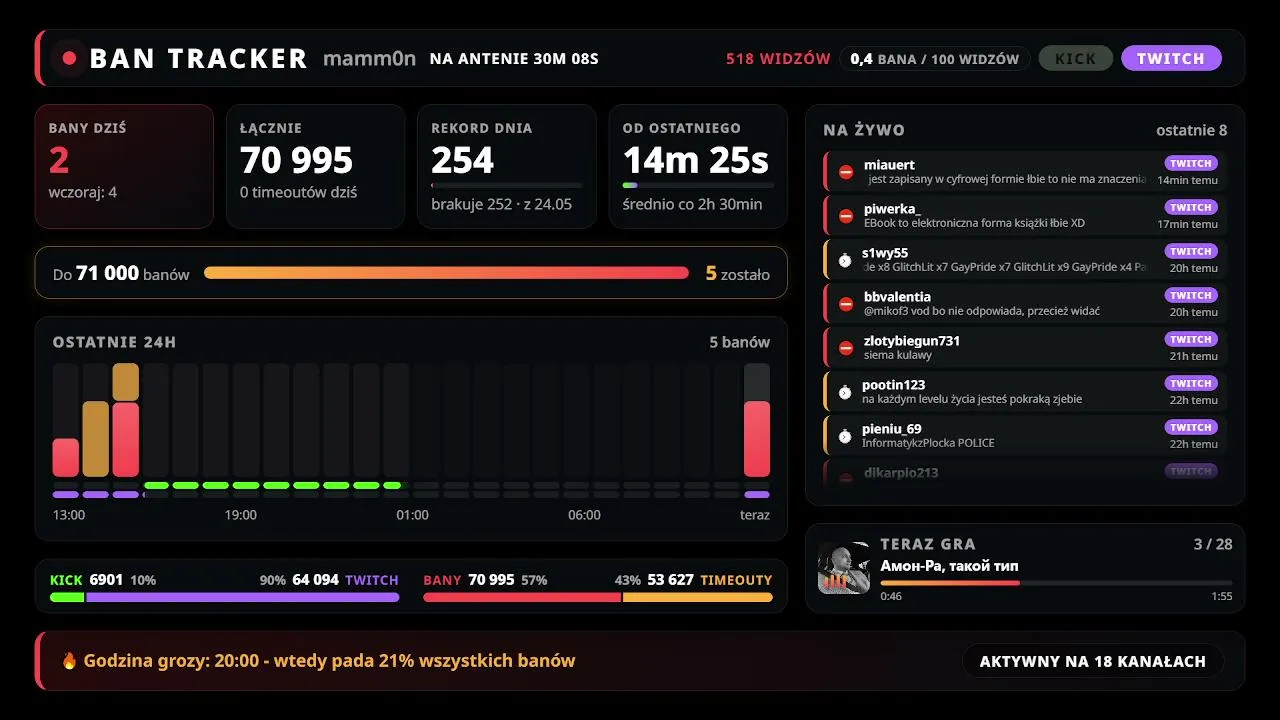
Task: Click the TWITCH badge on pieniu_69's row
Action: (x=1191, y=427)
